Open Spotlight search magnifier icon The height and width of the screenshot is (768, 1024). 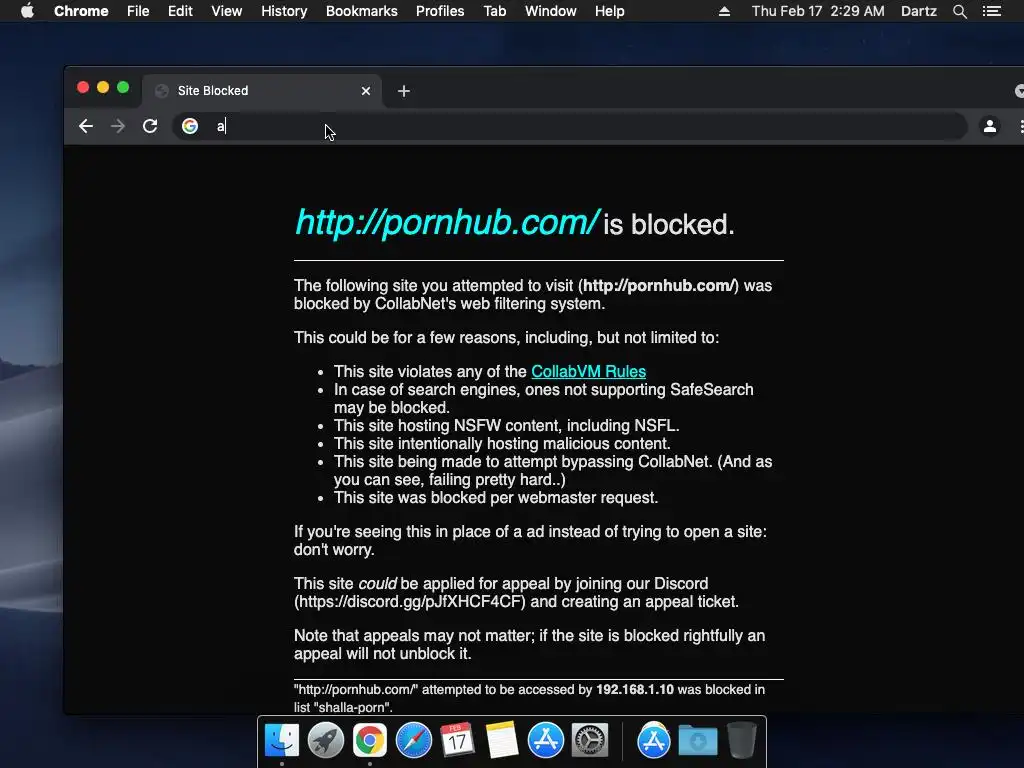[959, 11]
